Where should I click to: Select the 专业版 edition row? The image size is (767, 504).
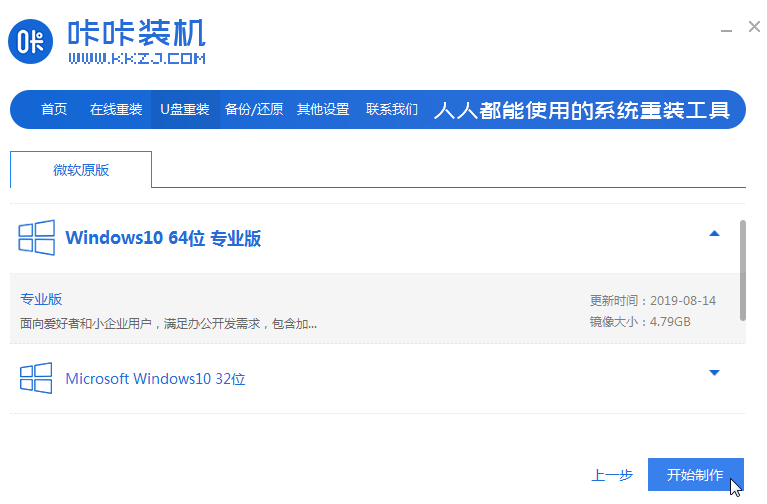pyautogui.click(x=300, y=310)
